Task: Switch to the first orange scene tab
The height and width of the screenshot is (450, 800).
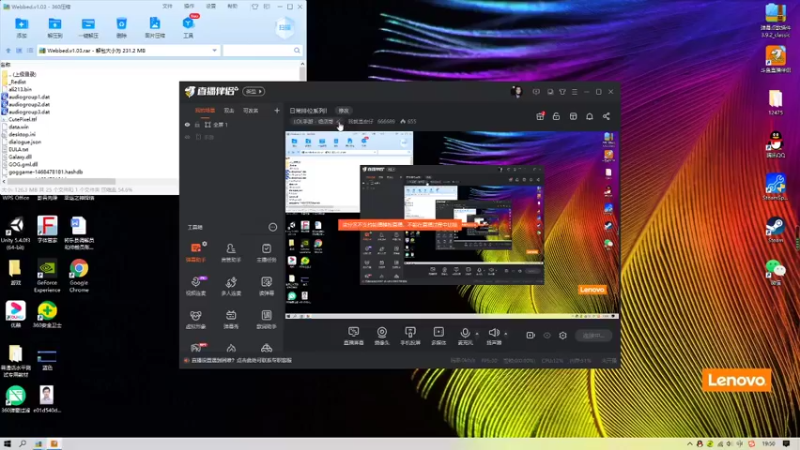Action: tap(205, 111)
